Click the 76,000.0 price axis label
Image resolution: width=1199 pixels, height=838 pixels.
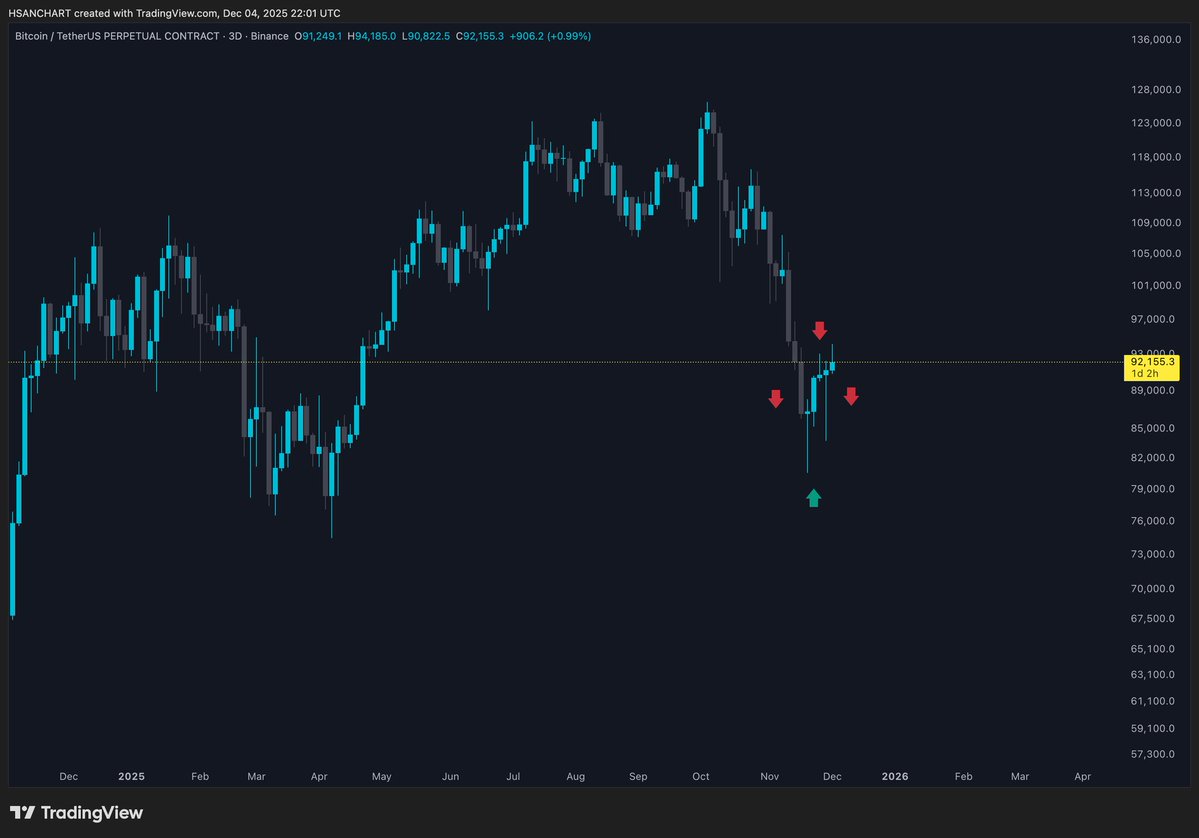coord(1153,521)
